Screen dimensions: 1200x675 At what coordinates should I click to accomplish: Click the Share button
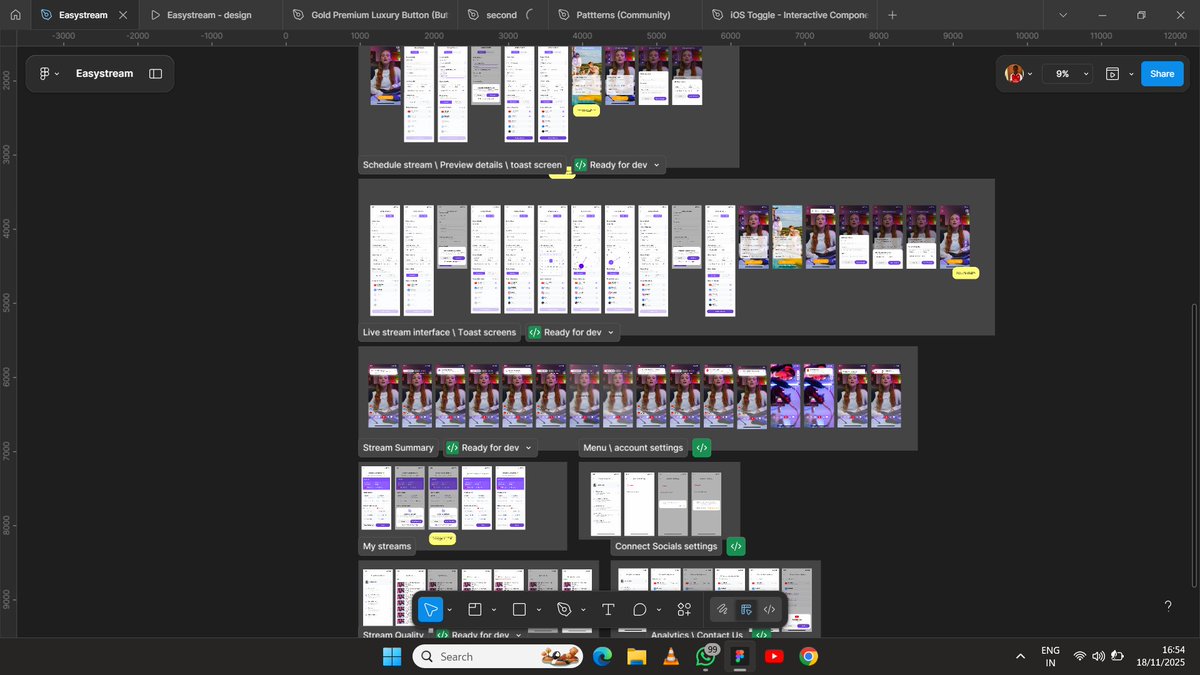point(1162,73)
